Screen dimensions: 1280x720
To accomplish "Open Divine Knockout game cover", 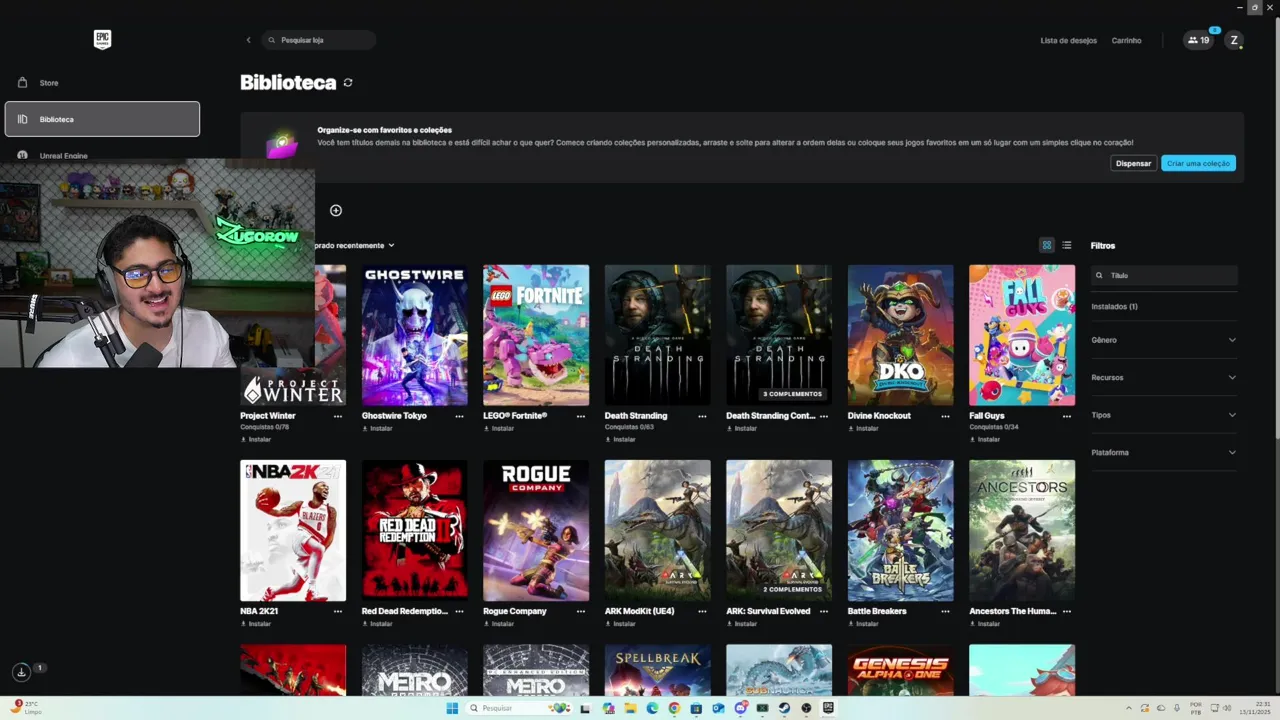I will pyautogui.click(x=900, y=335).
